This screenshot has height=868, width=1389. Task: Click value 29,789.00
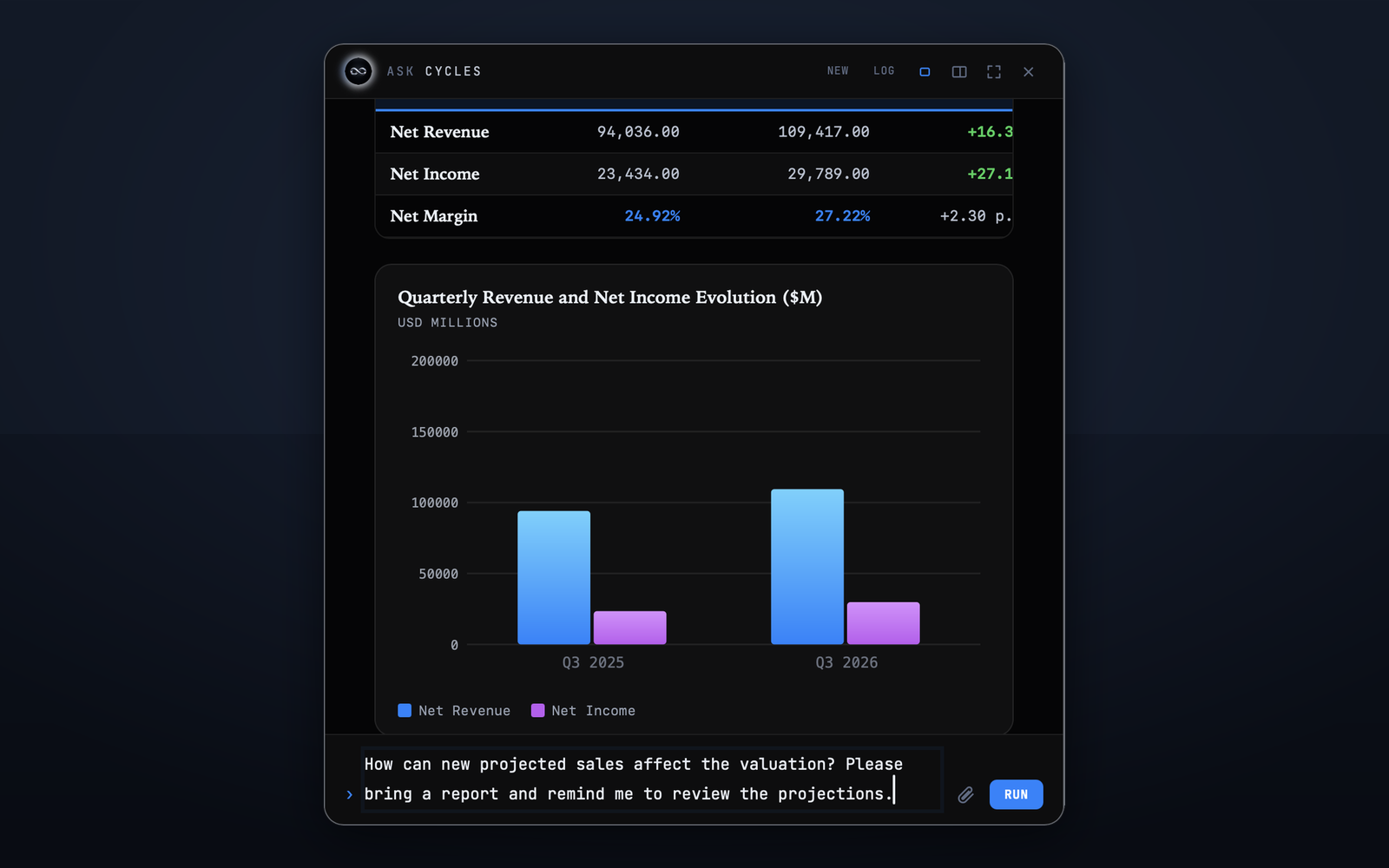click(x=828, y=174)
